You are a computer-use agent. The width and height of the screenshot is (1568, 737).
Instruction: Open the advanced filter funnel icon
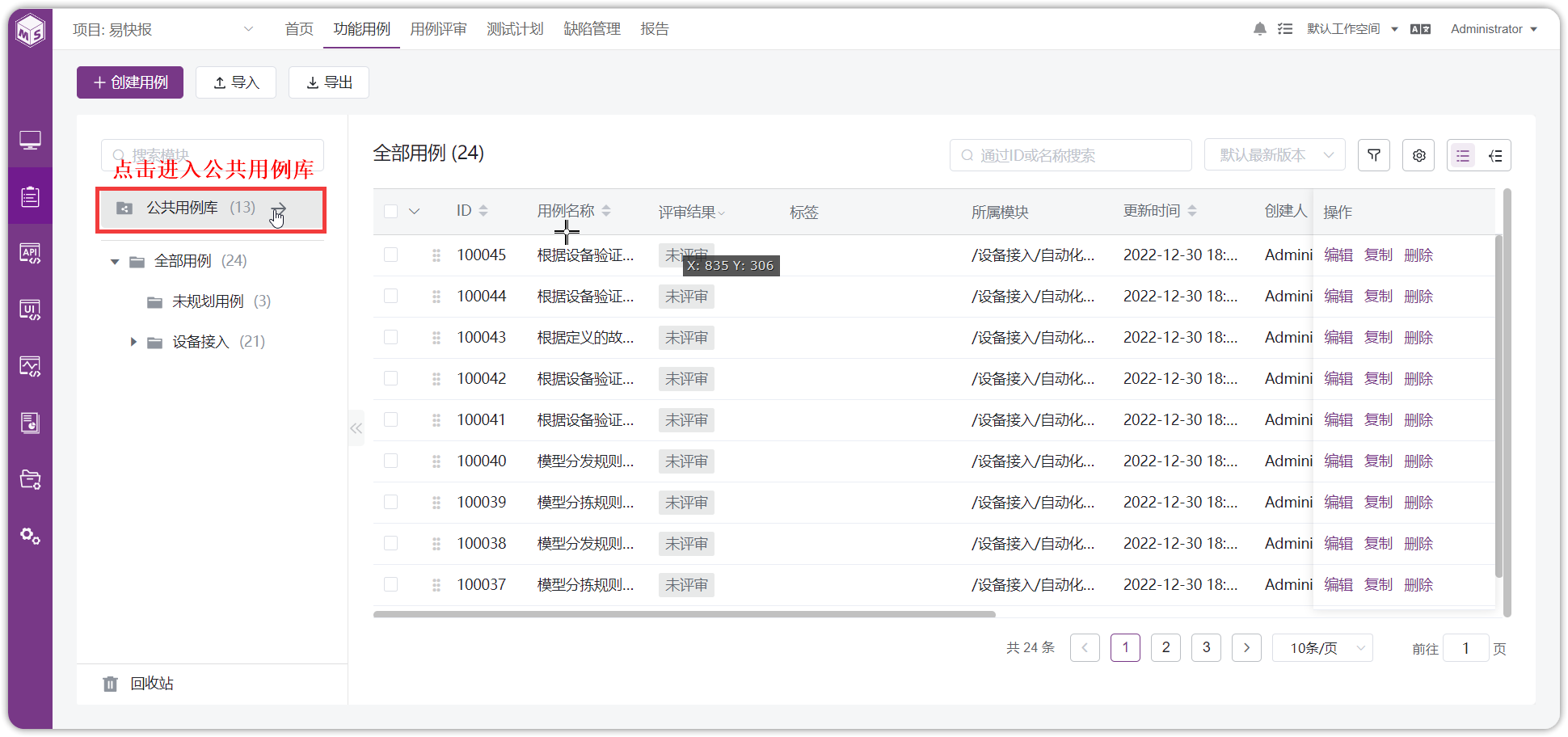click(x=1374, y=155)
